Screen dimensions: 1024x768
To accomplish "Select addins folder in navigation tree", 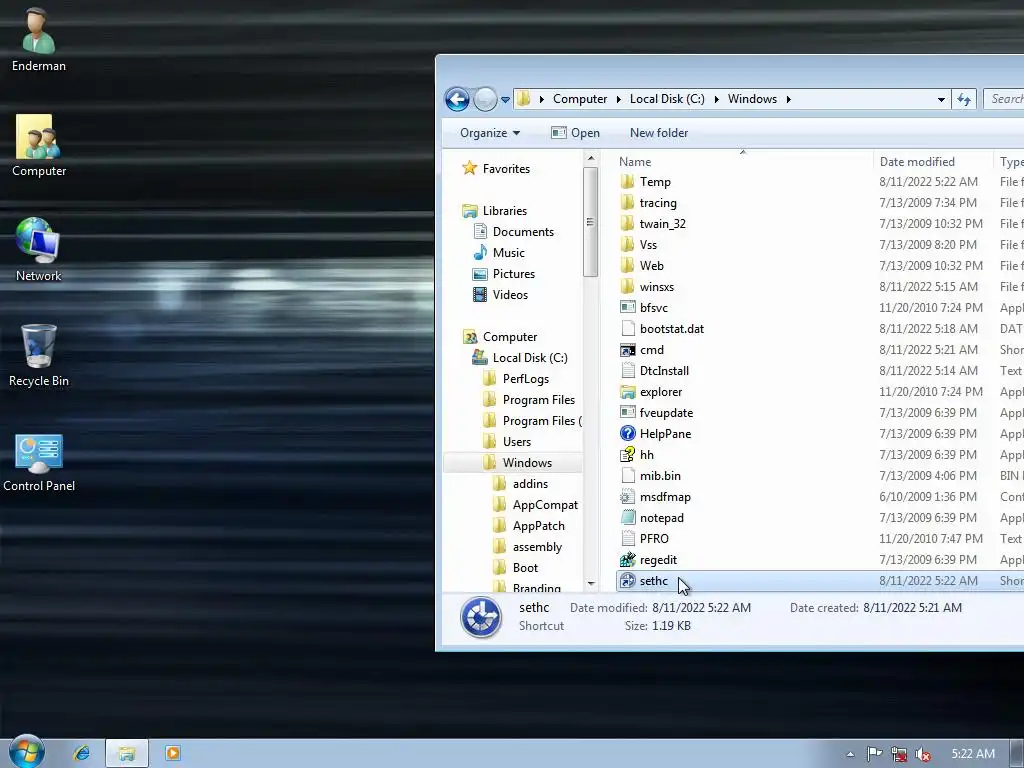I will point(520,484).
